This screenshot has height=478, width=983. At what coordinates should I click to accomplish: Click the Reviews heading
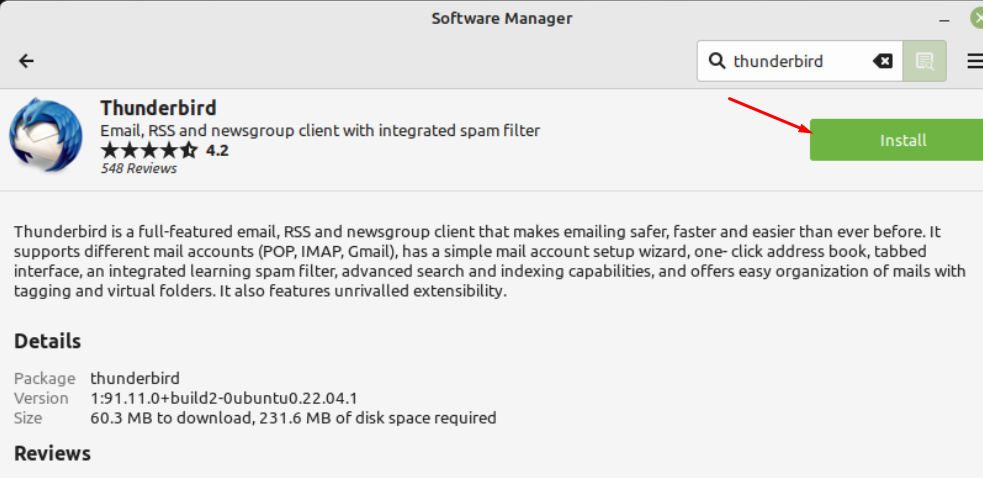pos(52,453)
